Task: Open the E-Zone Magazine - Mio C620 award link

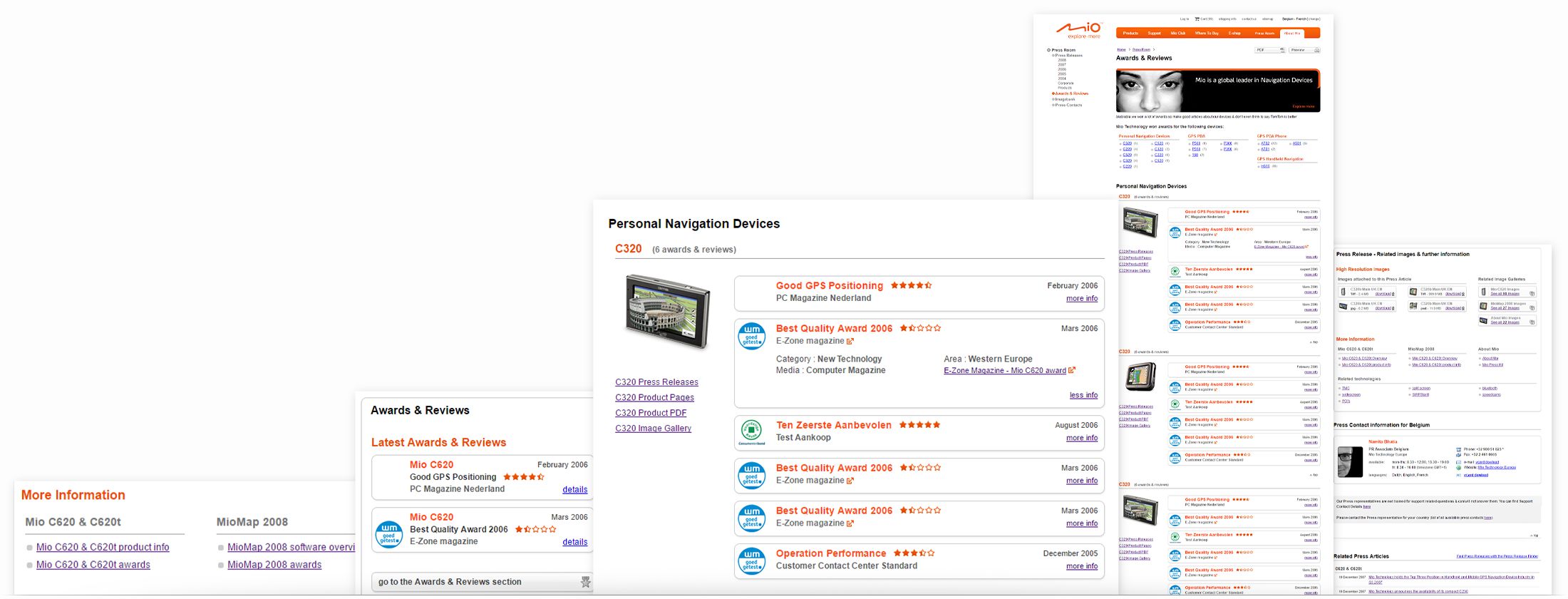Action: (x=1005, y=371)
